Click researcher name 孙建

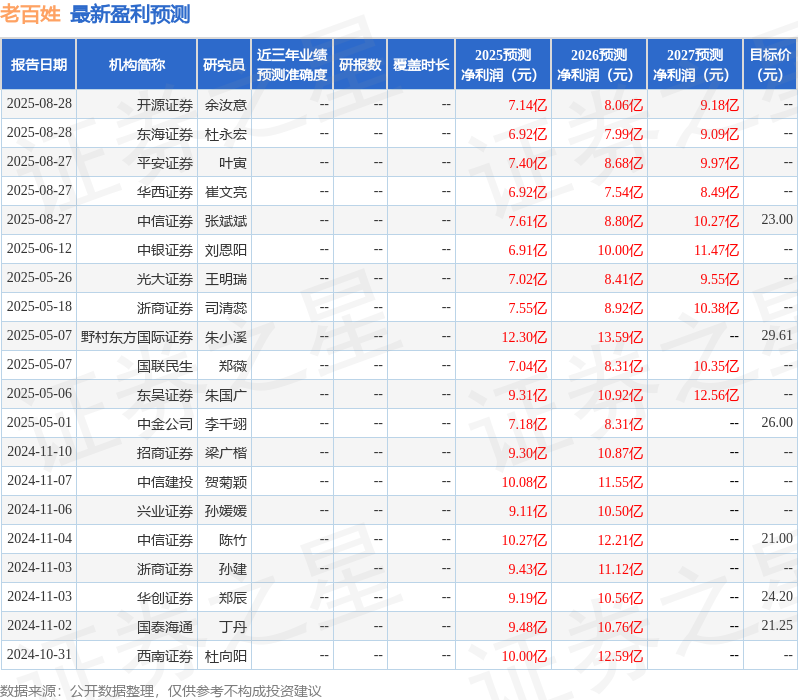[233, 569]
